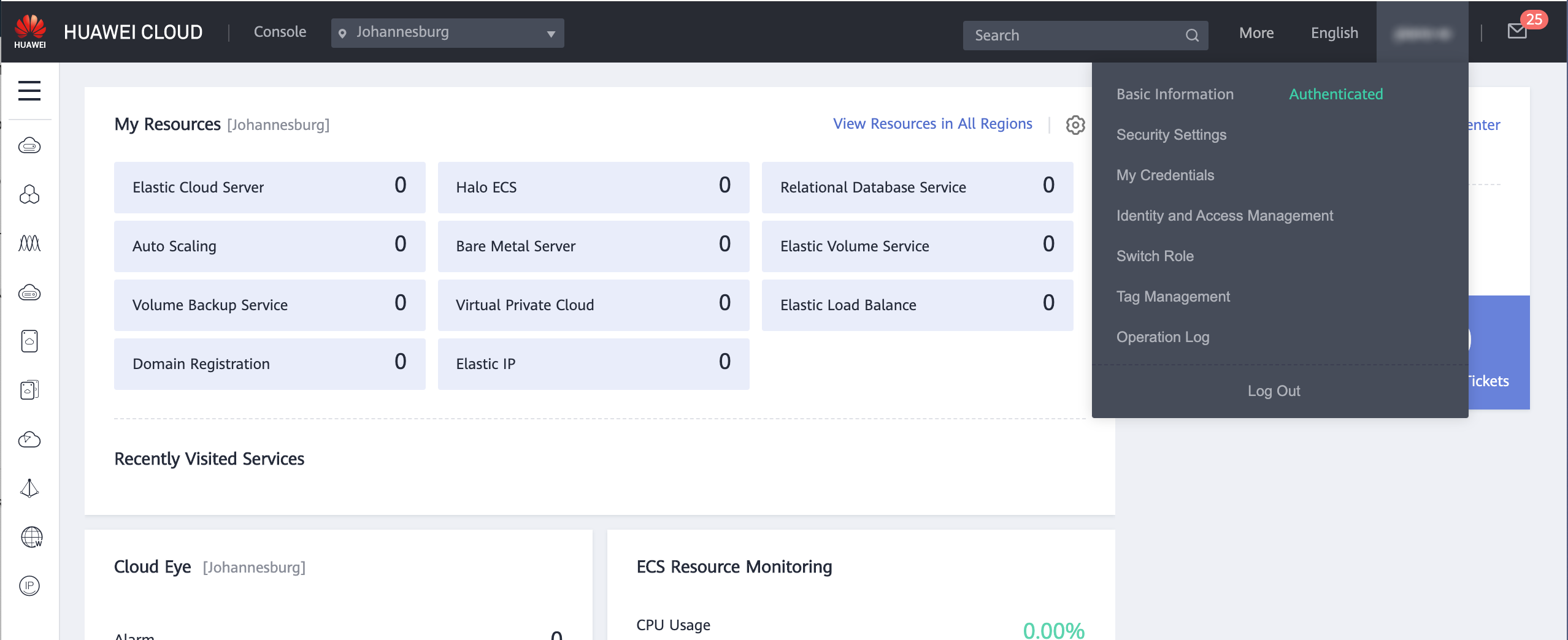Click View Resources in All Regions link
1568x640 pixels.
coord(932,124)
